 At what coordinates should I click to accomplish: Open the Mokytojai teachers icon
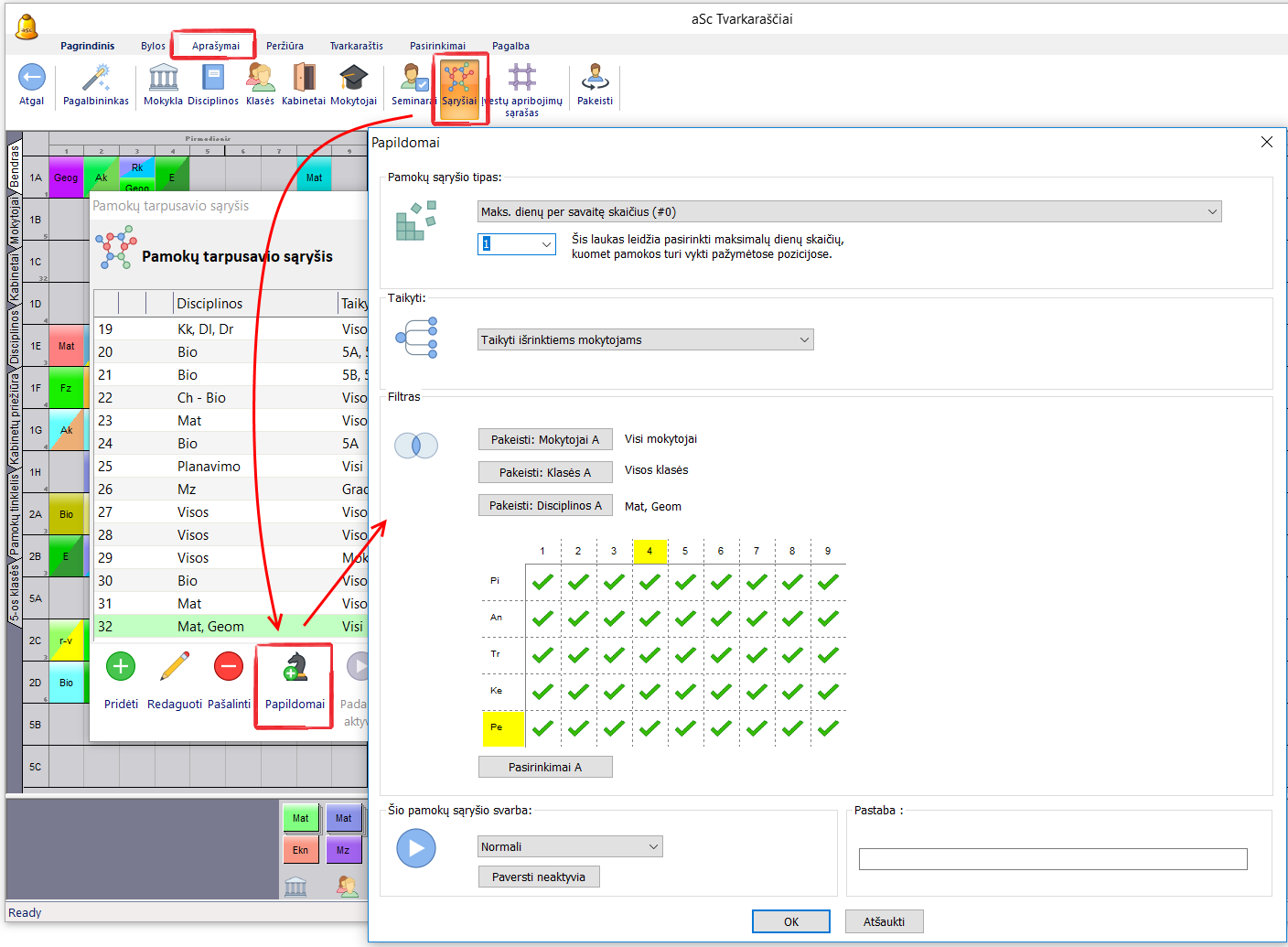click(x=353, y=79)
